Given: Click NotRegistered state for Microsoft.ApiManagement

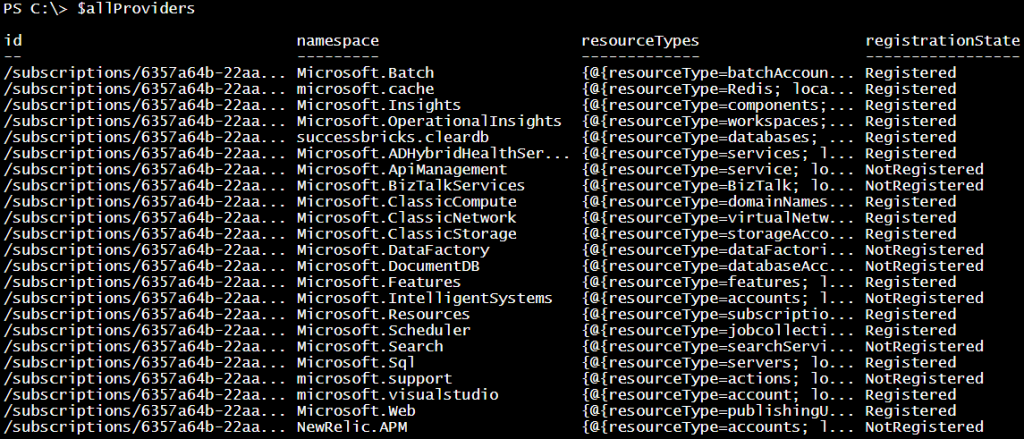Looking at the screenshot, I should click(x=924, y=169).
